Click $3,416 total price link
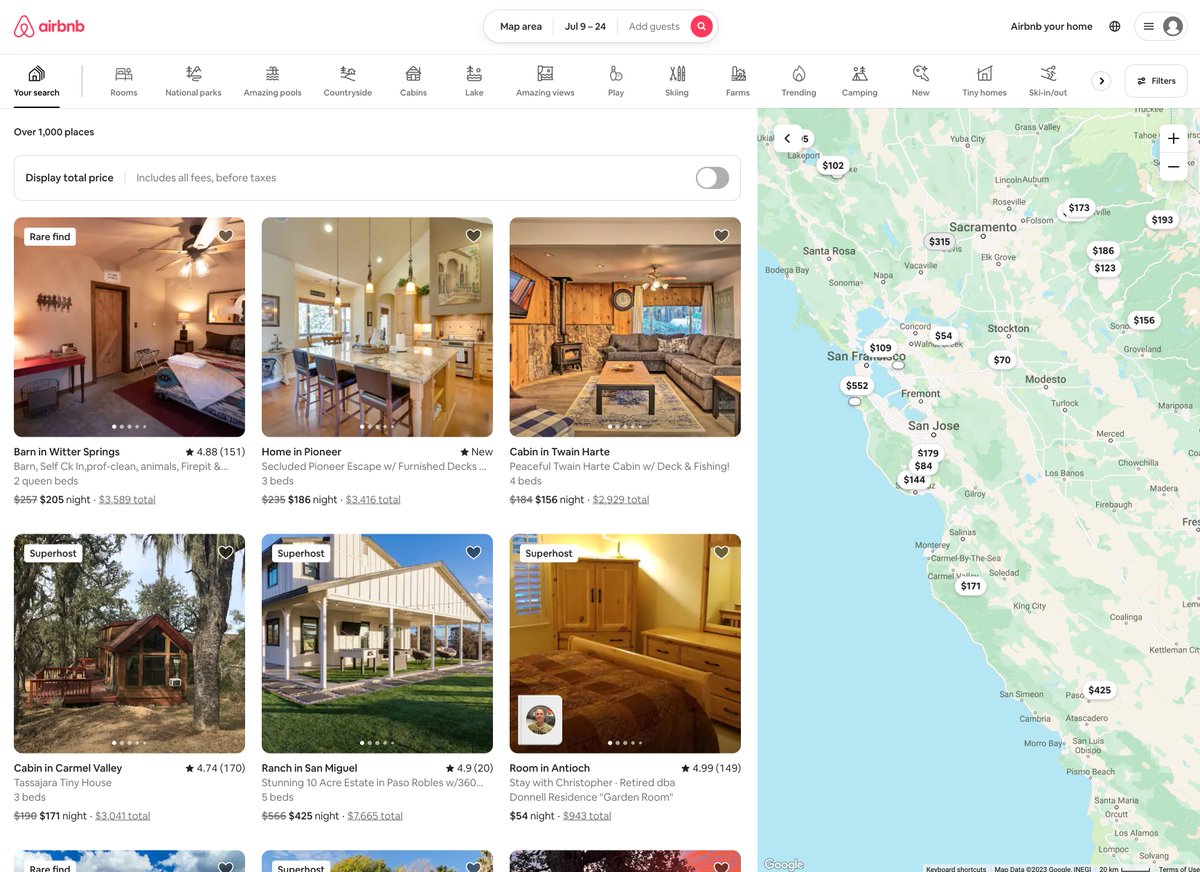The width and height of the screenshot is (1200, 872). coord(373,499)
